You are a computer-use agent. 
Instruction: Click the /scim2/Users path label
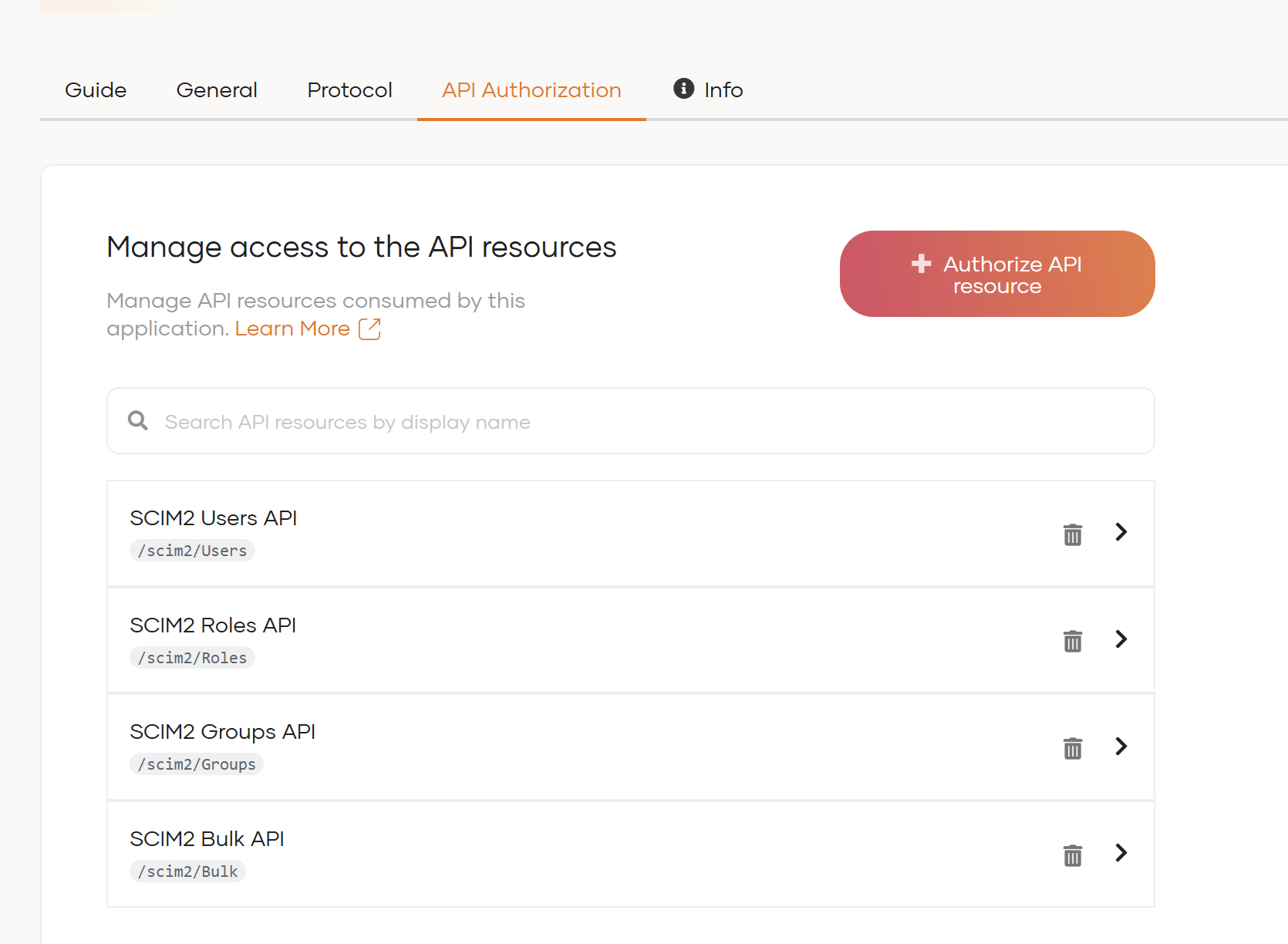pyautogui.click(x=192, y=551)
